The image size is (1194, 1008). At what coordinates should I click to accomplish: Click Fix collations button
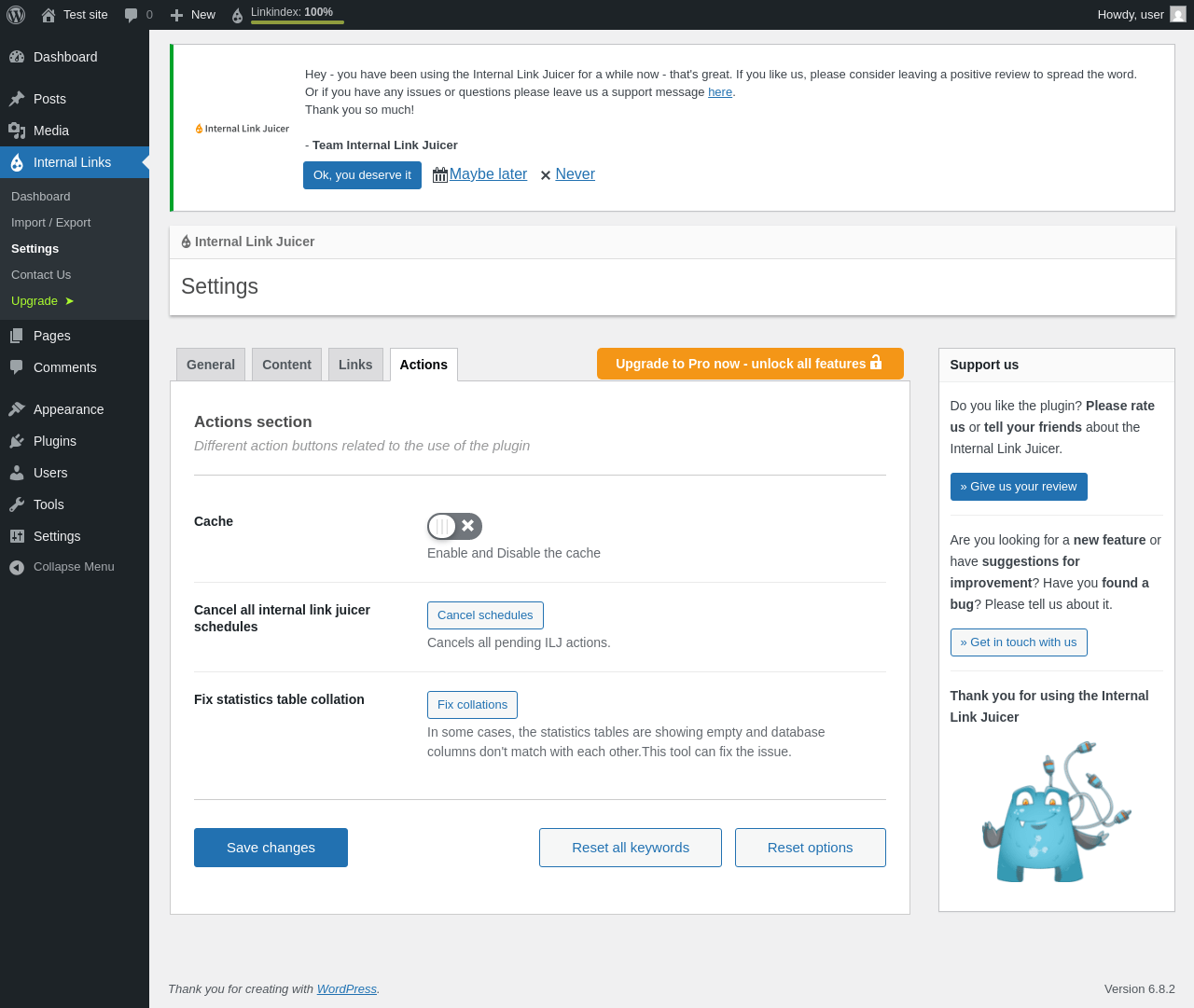tap(472, 705)
